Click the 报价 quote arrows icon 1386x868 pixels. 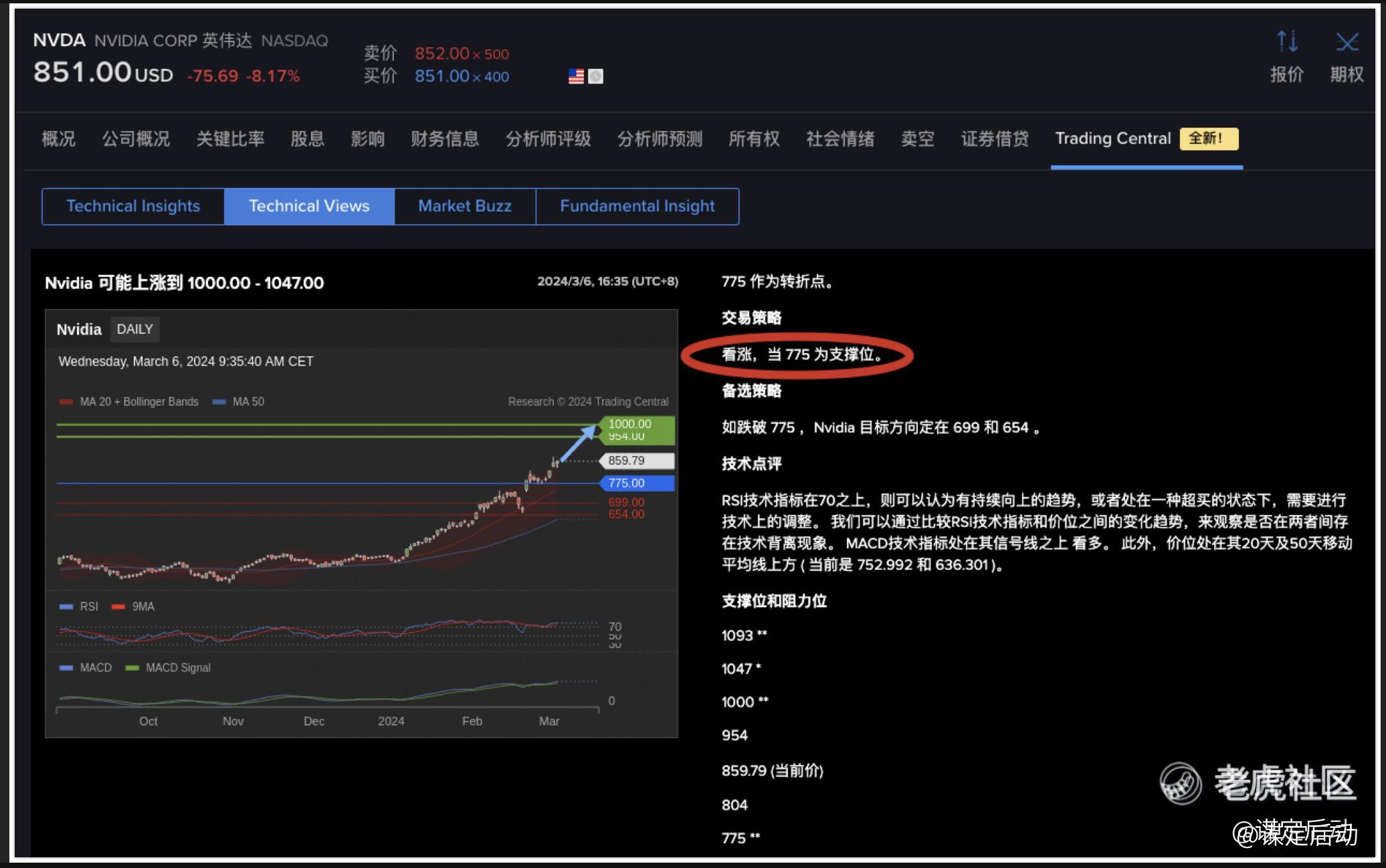pos(1286,43)
